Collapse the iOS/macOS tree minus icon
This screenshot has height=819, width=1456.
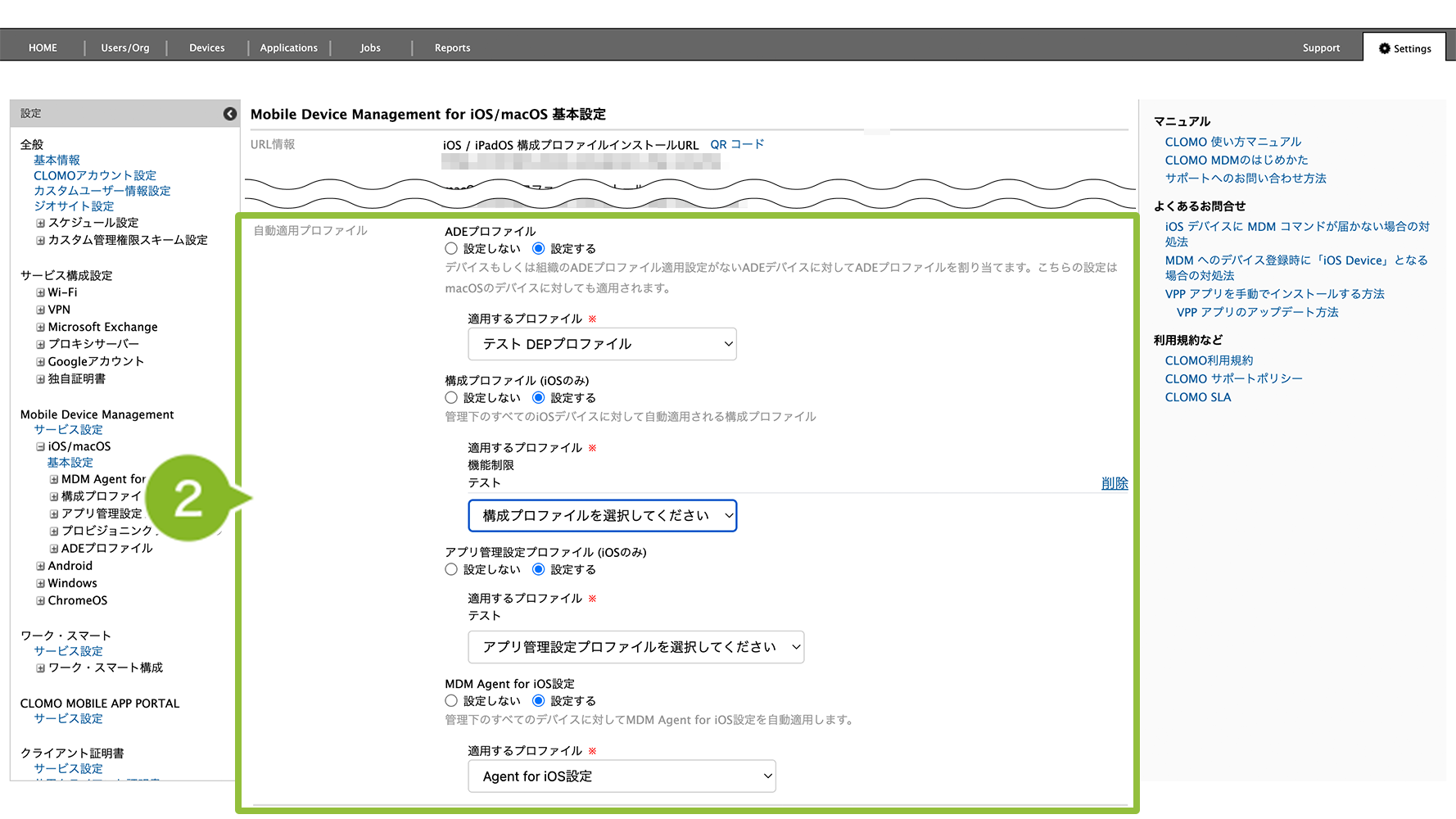(40, 446)
